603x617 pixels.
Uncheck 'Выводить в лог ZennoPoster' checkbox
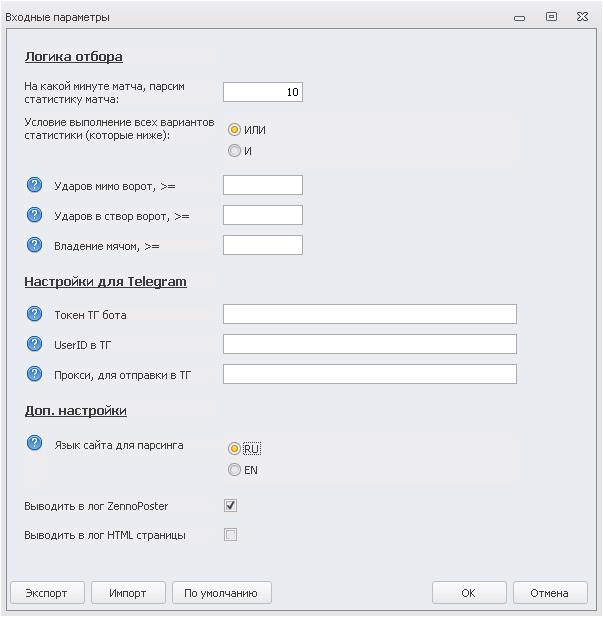click(231, 506)
